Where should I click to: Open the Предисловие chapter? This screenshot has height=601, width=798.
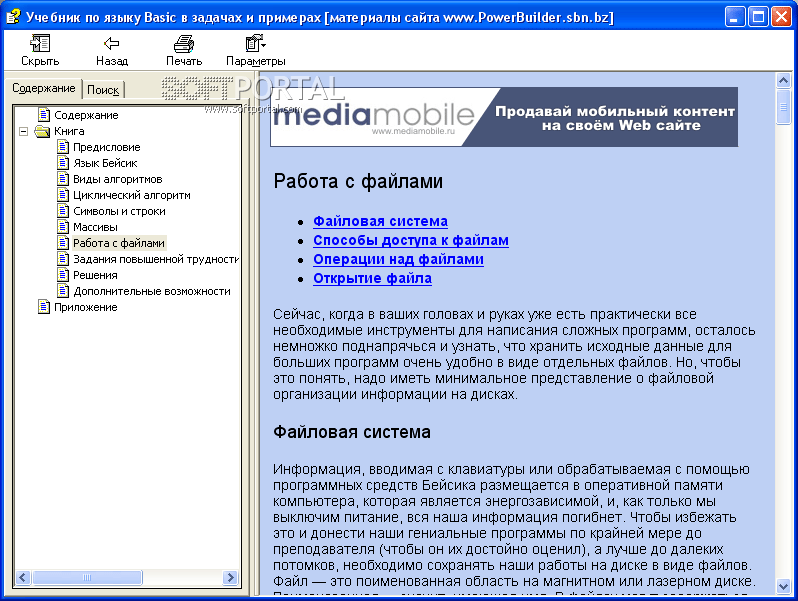click(107, 147)
